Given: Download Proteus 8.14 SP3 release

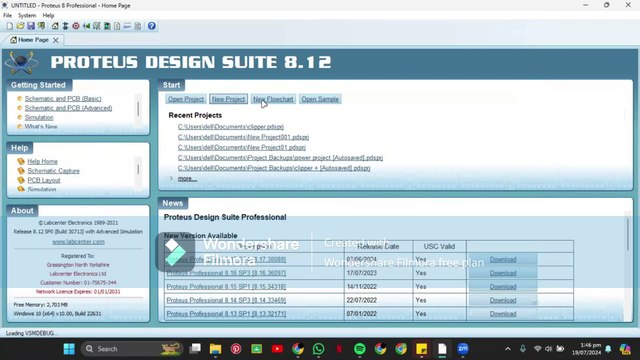Looking at the screenshot, I should tap(503, 300).
